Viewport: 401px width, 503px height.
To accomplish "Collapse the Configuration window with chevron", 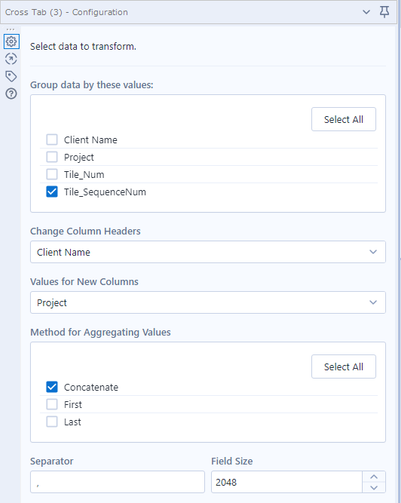I will (366, 12).
